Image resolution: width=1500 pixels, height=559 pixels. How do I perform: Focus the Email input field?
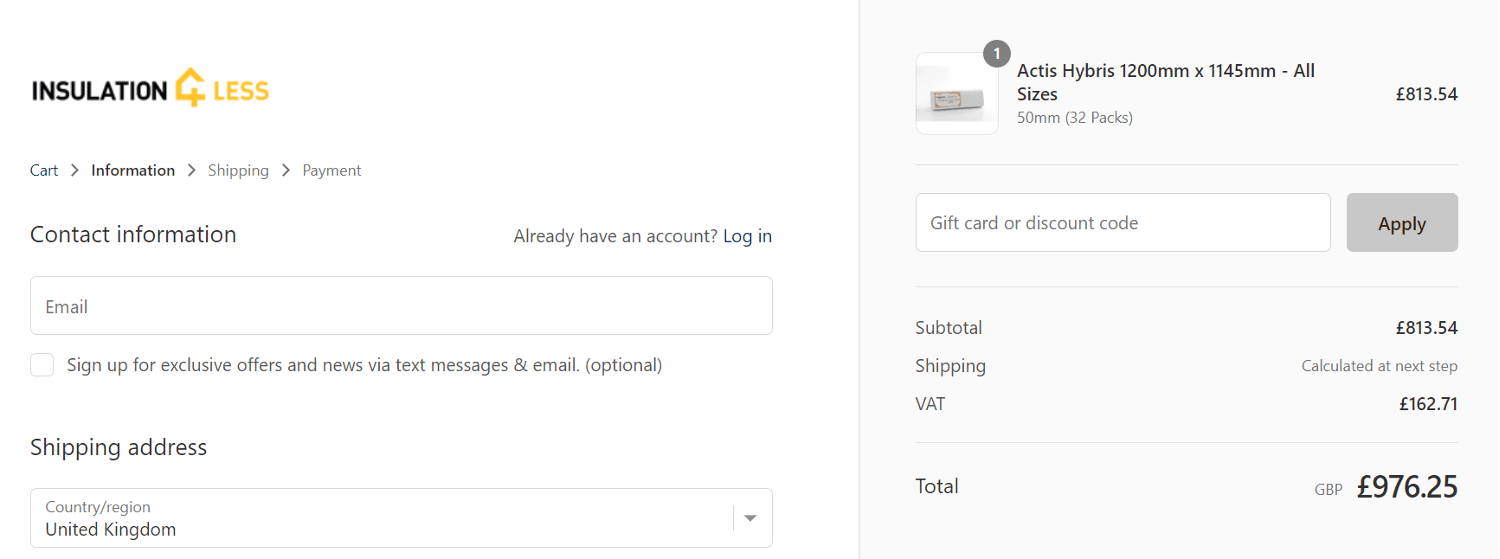point(401,306)
